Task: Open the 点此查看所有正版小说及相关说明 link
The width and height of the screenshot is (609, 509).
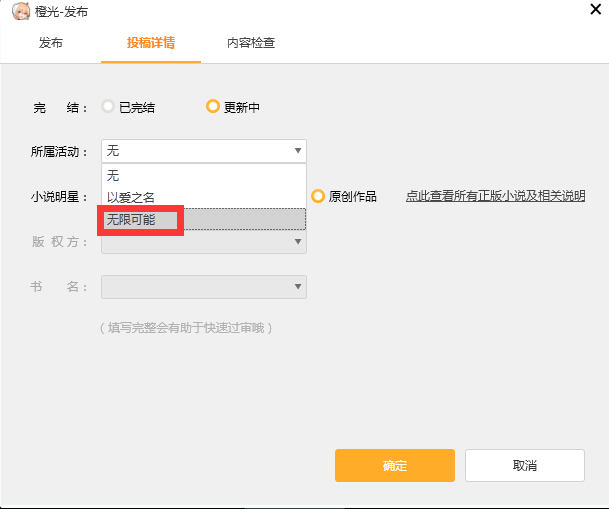Action: (495, 196)
